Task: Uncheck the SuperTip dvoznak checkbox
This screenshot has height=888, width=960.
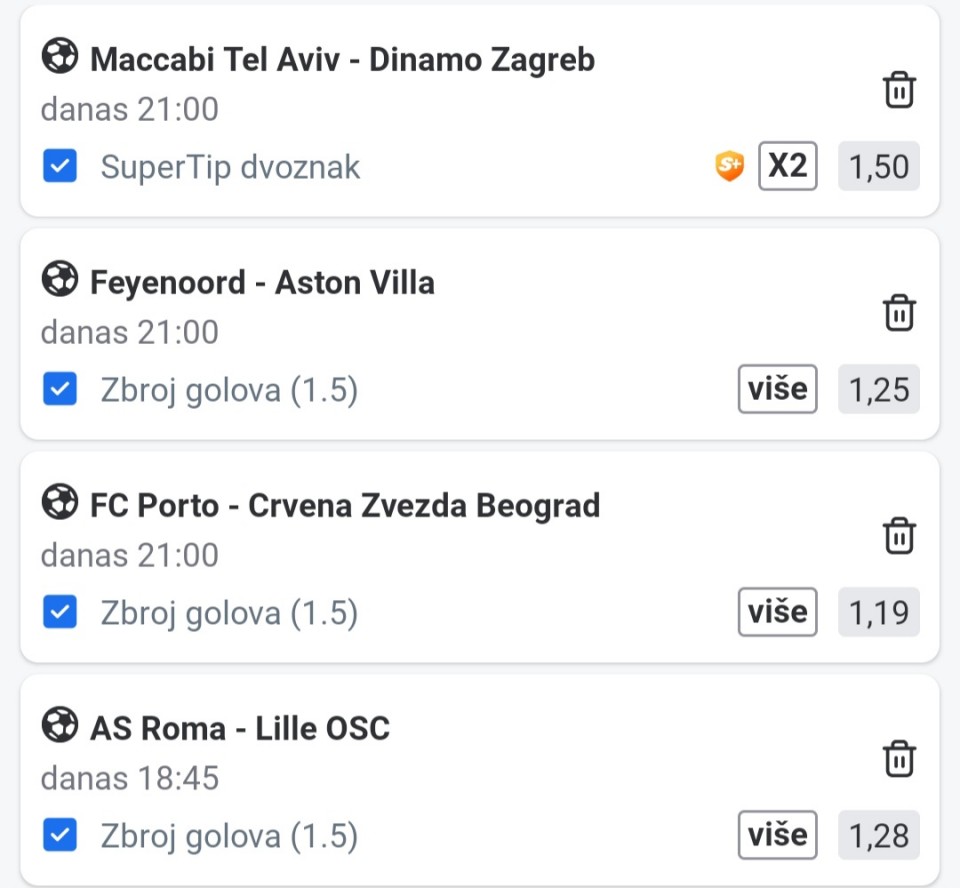Action: 60,167
